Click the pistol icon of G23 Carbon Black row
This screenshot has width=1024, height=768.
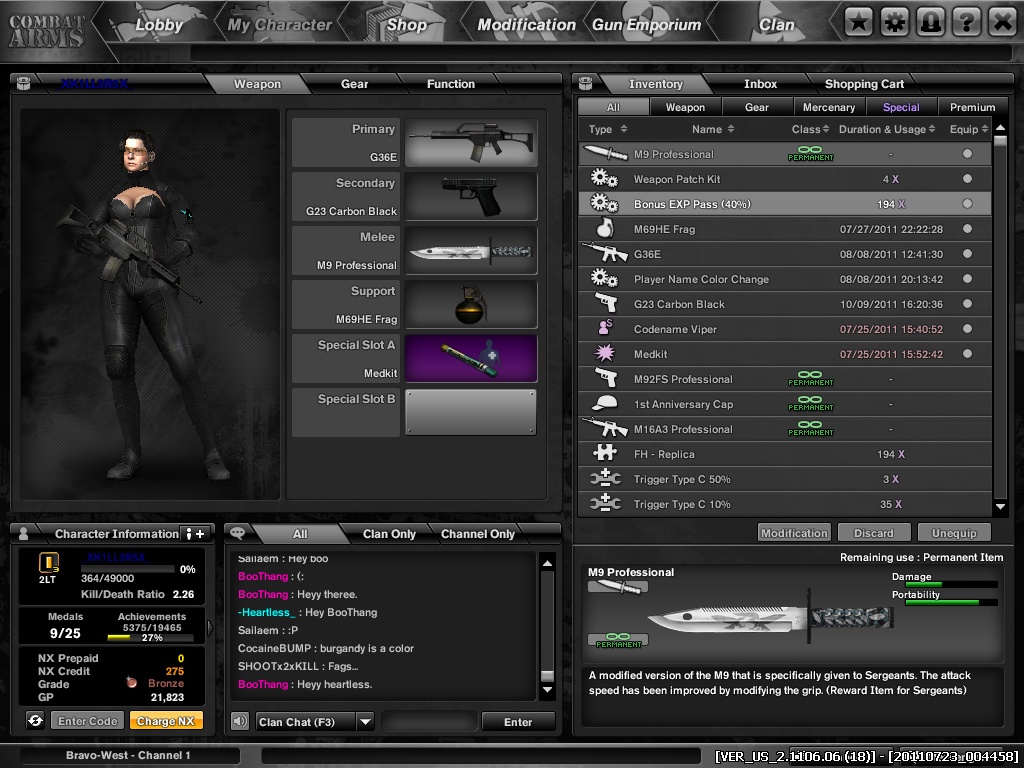[605, 304]
